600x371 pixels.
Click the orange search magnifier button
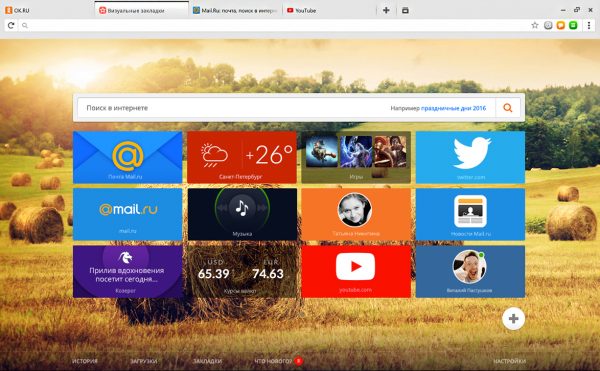[x=508, y=108]
